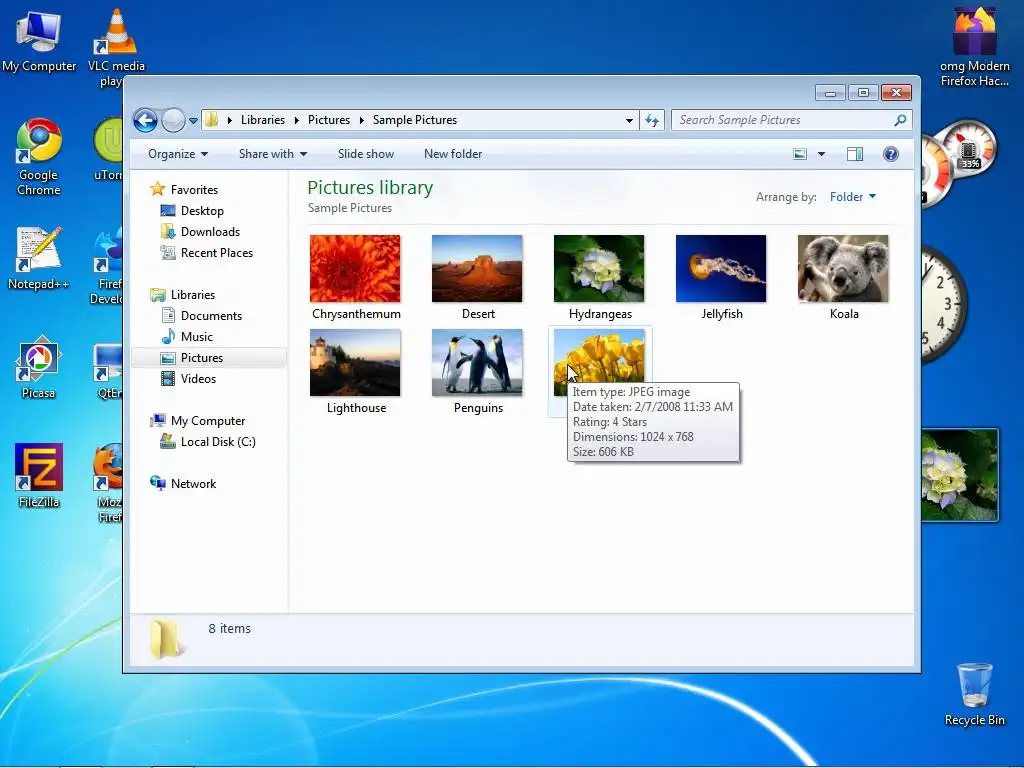Click the omg Modern Firefox Hac... desktop icon
Viewport: 1024px width, 768px height.
(x=974, y=47)
